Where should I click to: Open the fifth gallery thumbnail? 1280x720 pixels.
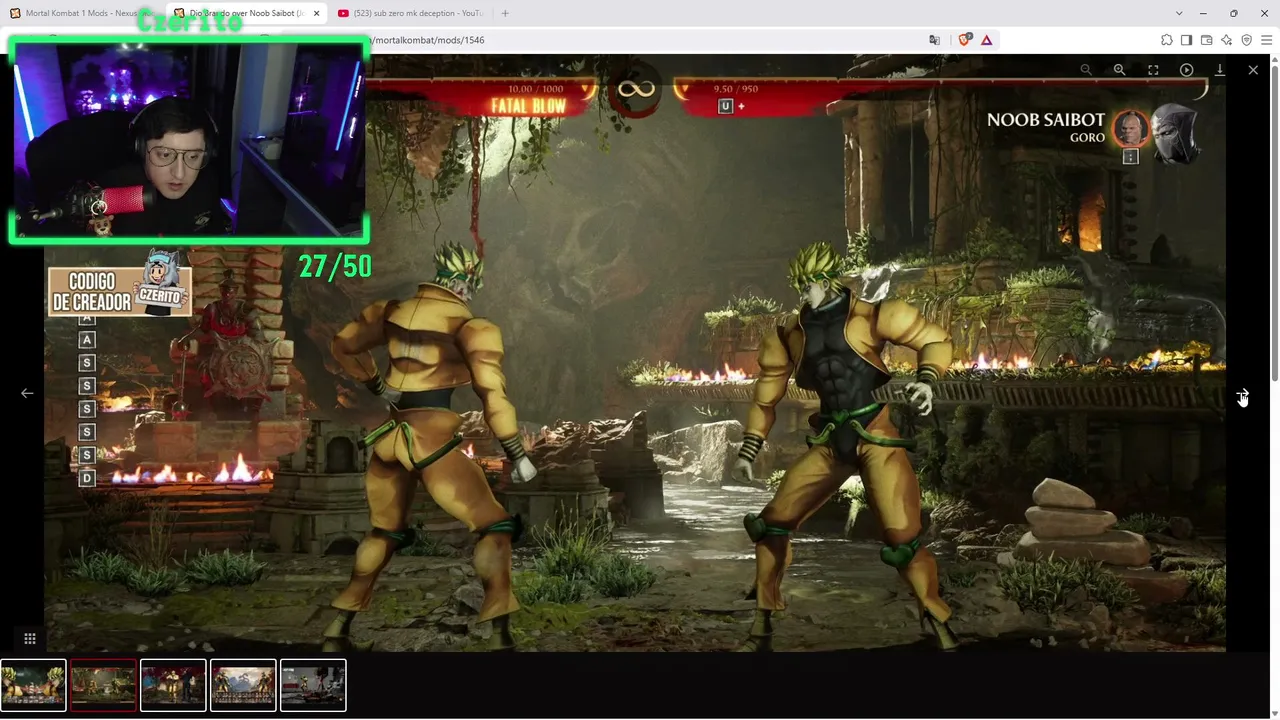click(x=313, y=685)
